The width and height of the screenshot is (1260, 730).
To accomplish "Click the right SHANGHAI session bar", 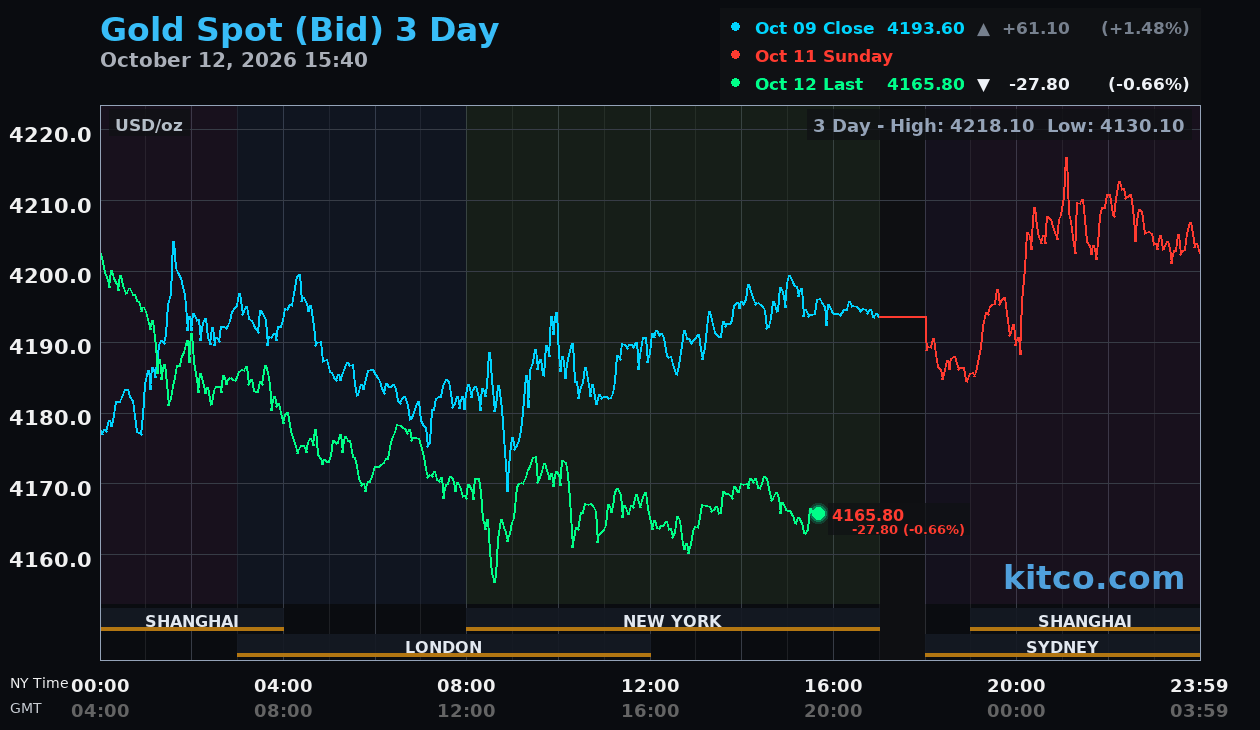I will (1085, 621).
